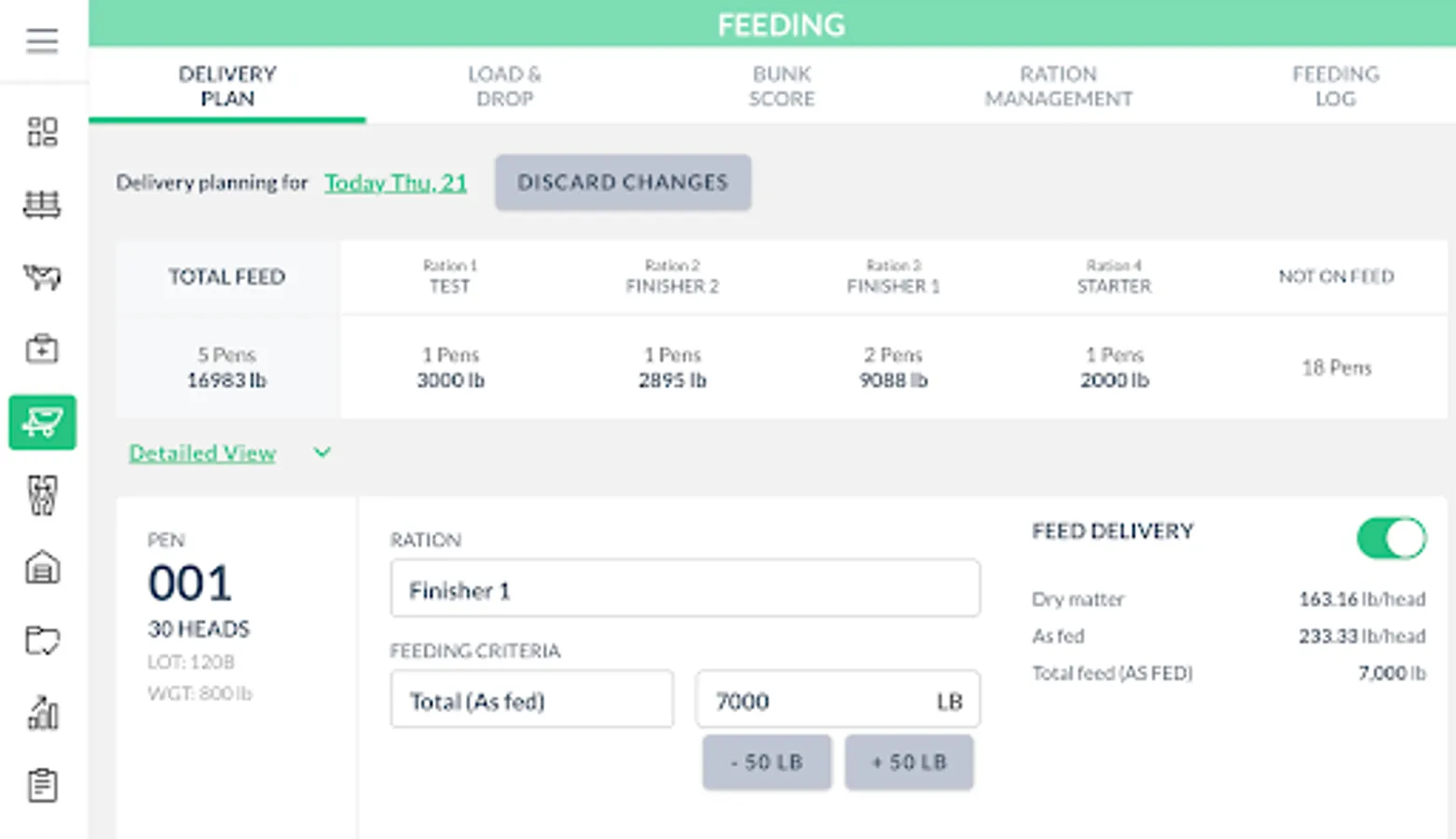Open the Total (As fed) criteria dropdown
1456x839 pixels.
(x=531, y=700)
